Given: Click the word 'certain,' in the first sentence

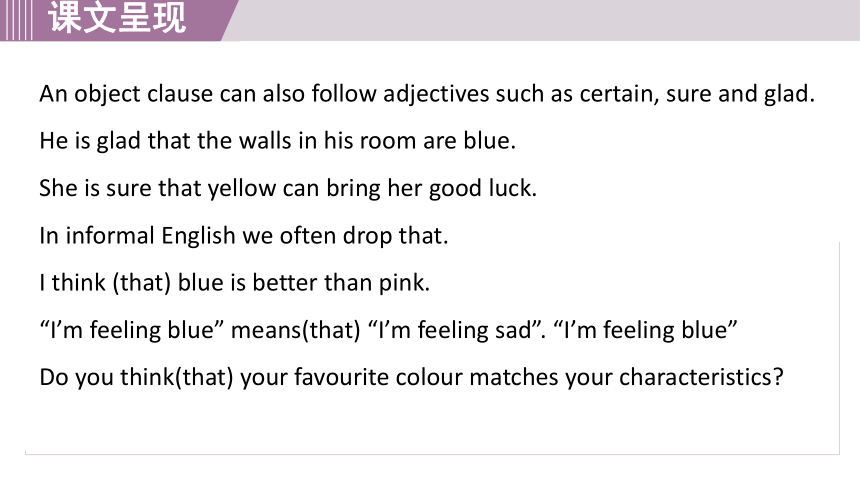Looking at the screenshot, I should tap(619, 94).
